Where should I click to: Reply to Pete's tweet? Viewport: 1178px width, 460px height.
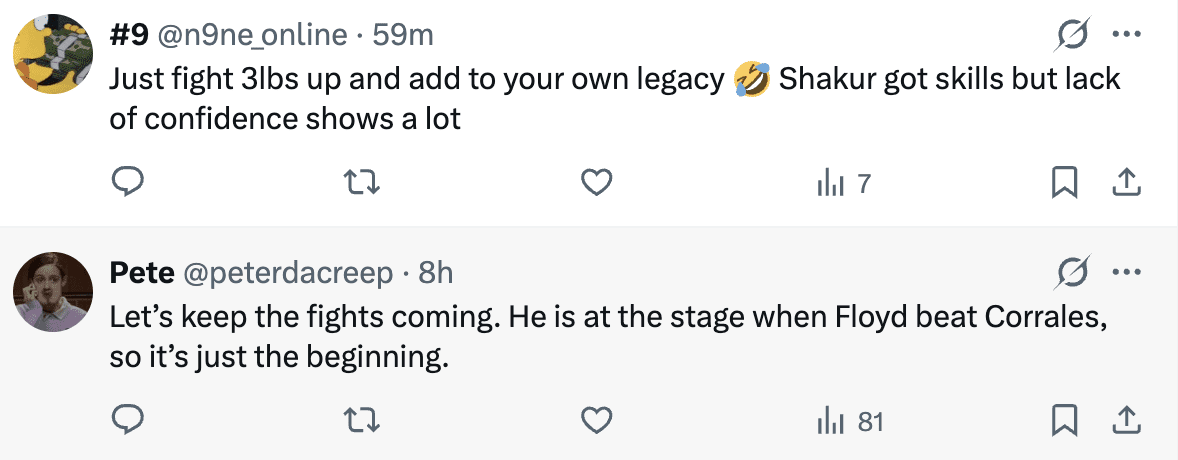click(127, 422)
